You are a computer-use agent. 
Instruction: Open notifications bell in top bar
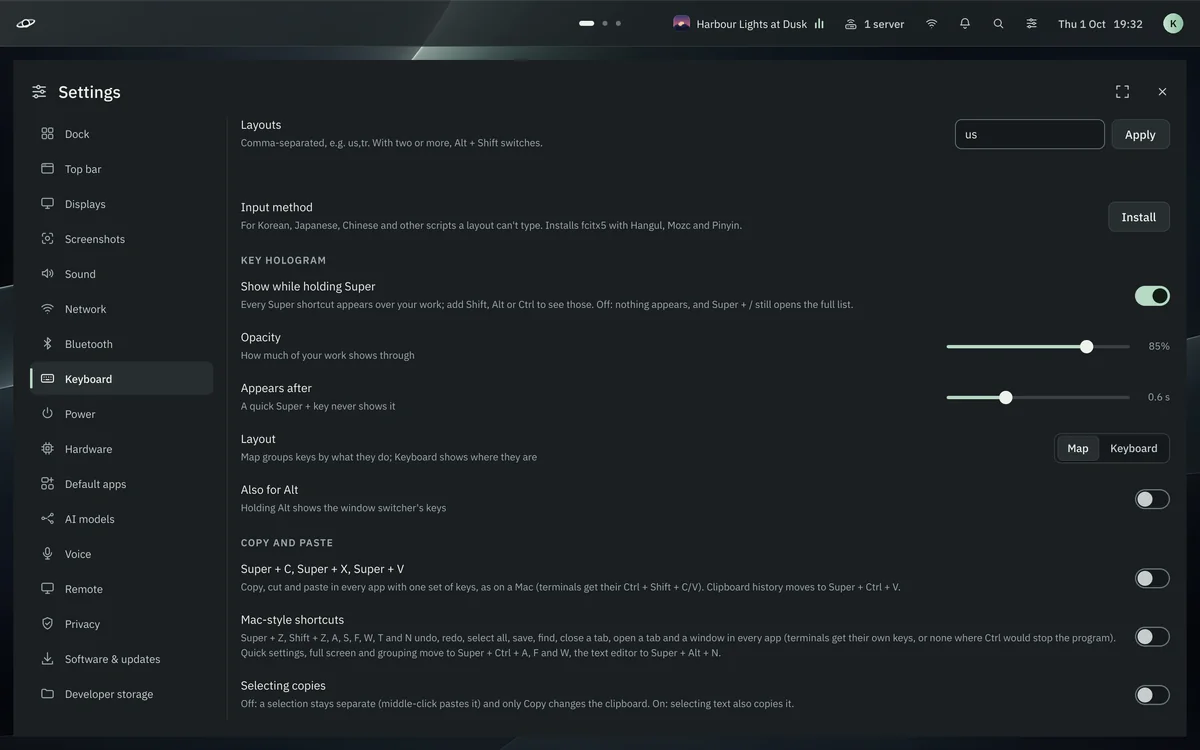(965, 24)
